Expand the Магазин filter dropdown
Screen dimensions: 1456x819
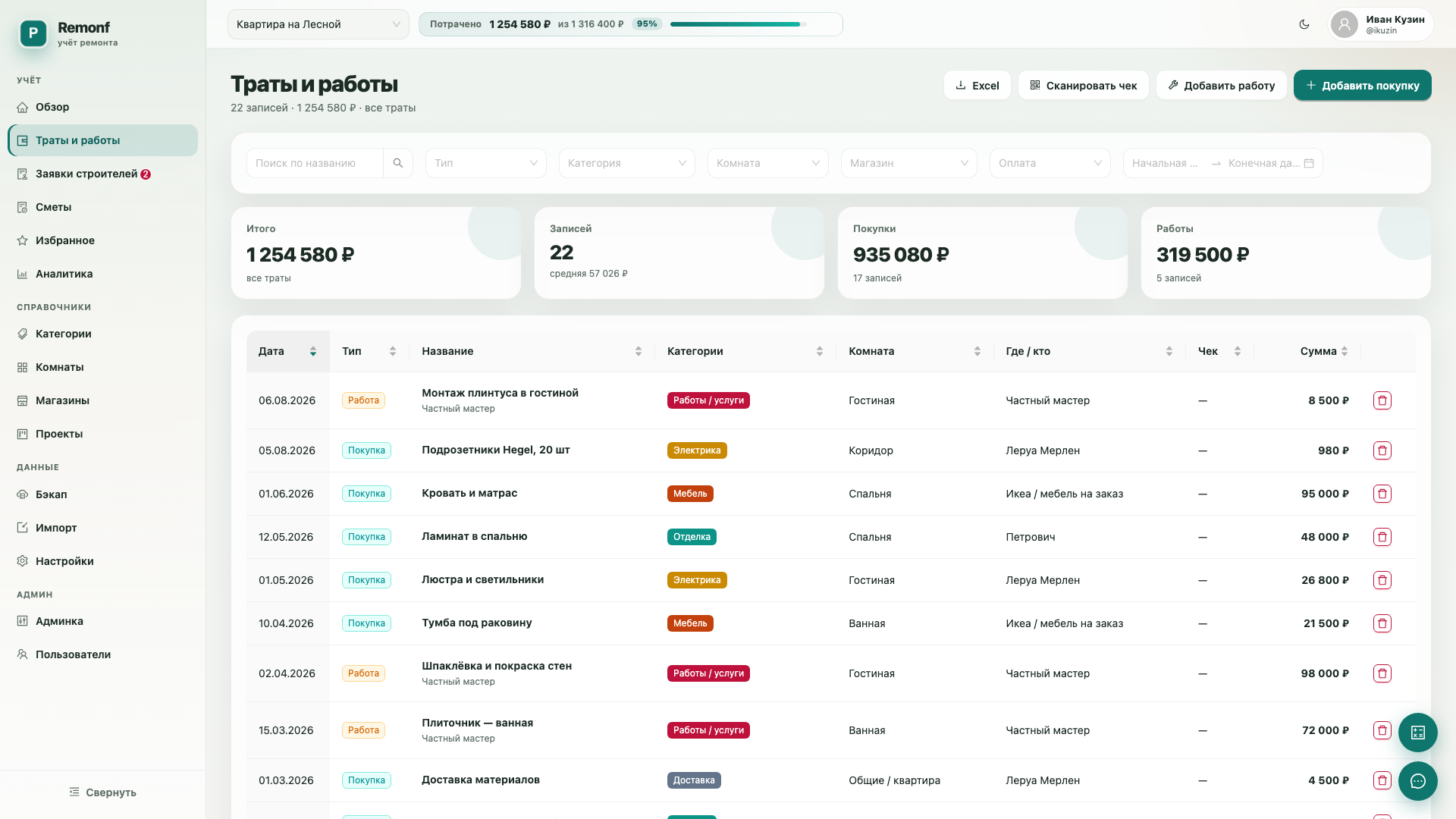pyautogui.click(x=909, y=163)
